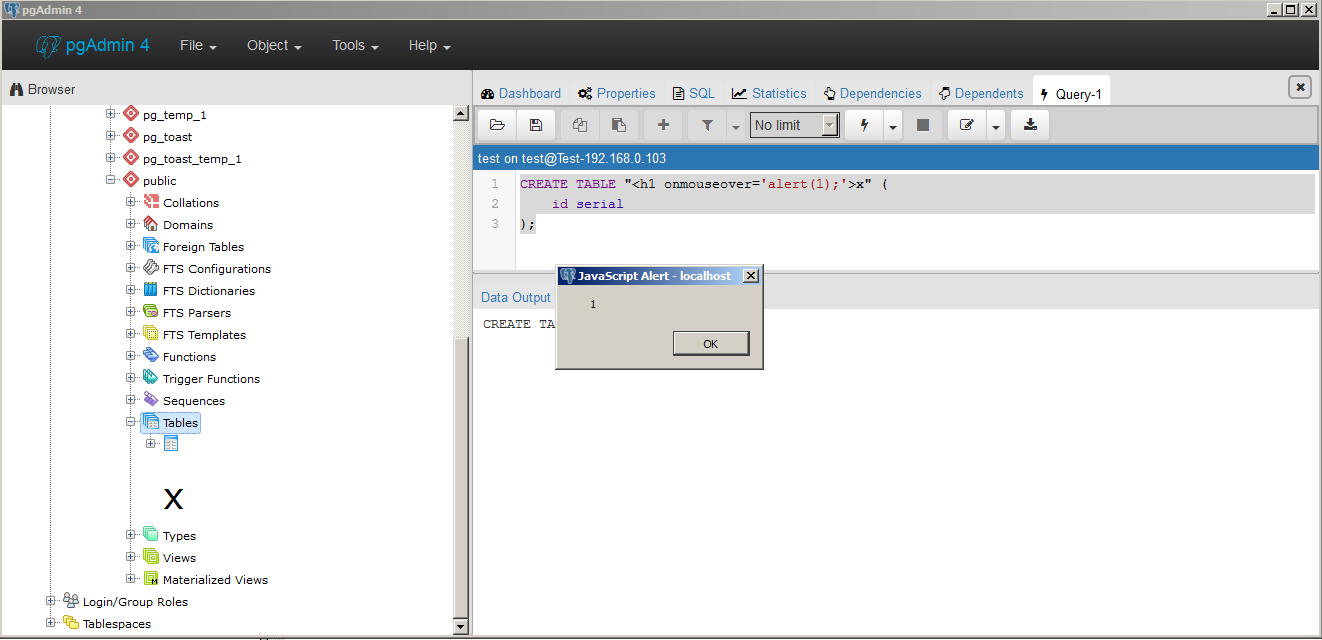Click the browser tree scroll-down arrow
The image size is (1322, 640).
461,626
